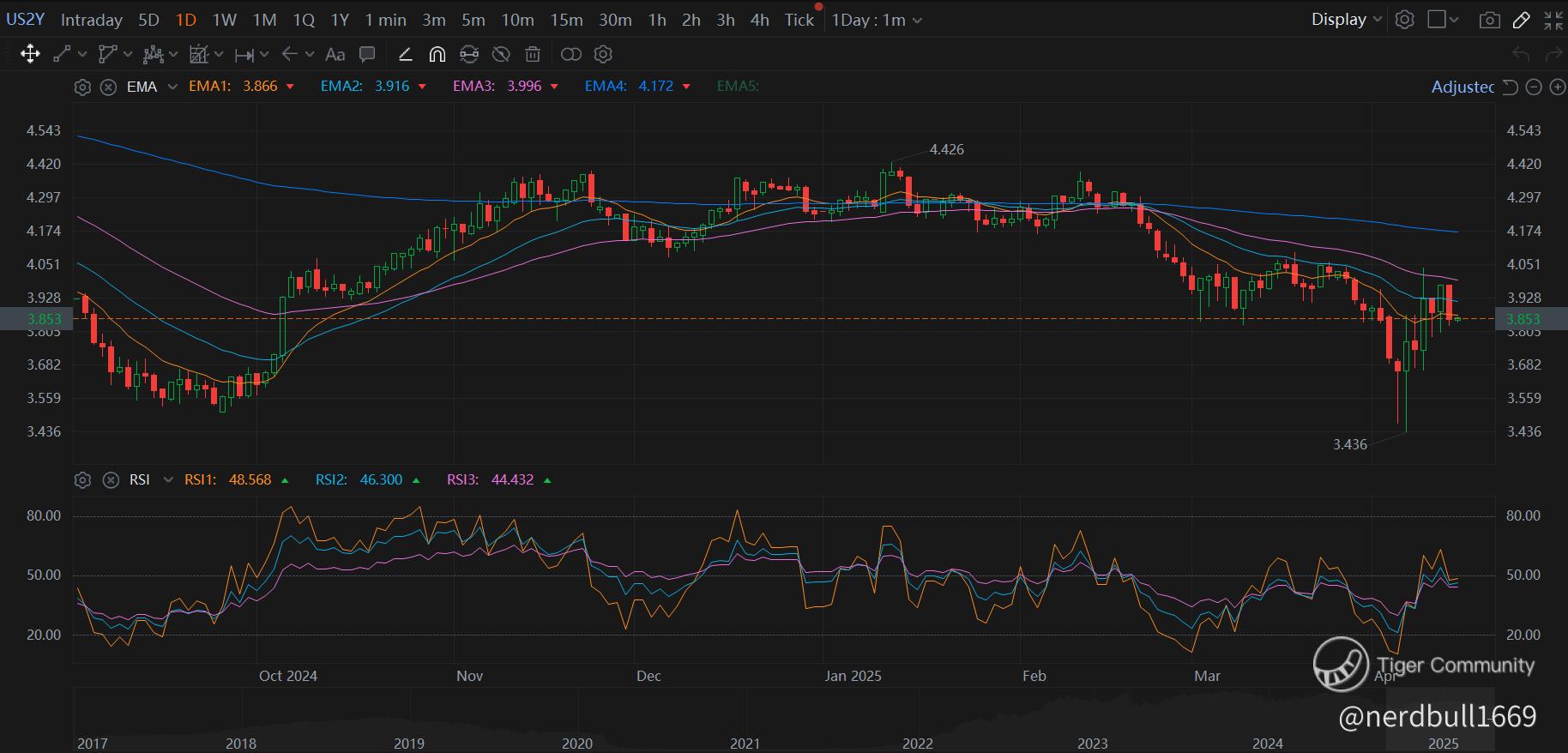1568x753 pixels.
Task: Click the Adjusted price link
Action: point(1462,87)
